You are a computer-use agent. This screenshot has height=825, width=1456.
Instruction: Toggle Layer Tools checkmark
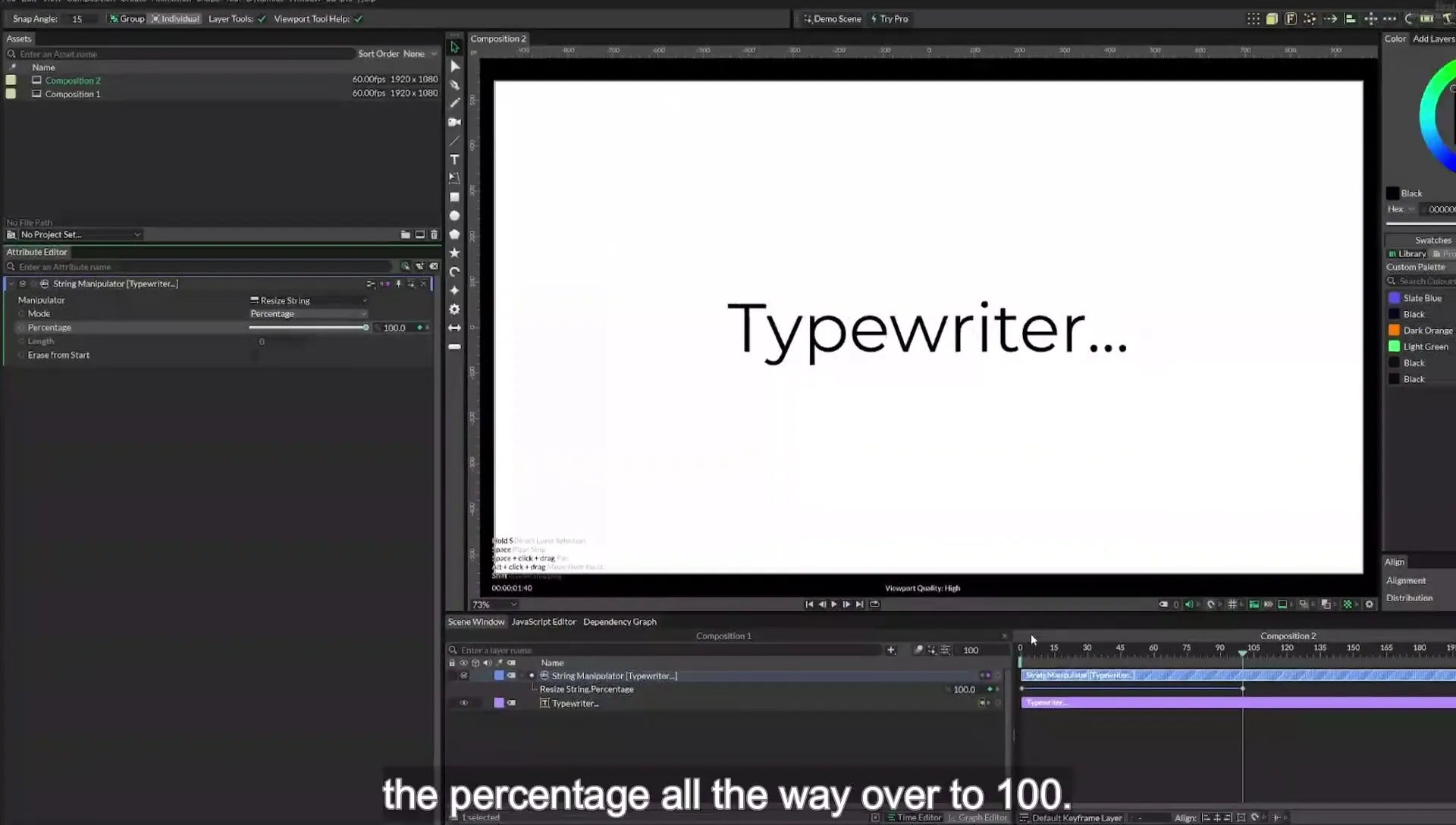[x=262, y=19]
